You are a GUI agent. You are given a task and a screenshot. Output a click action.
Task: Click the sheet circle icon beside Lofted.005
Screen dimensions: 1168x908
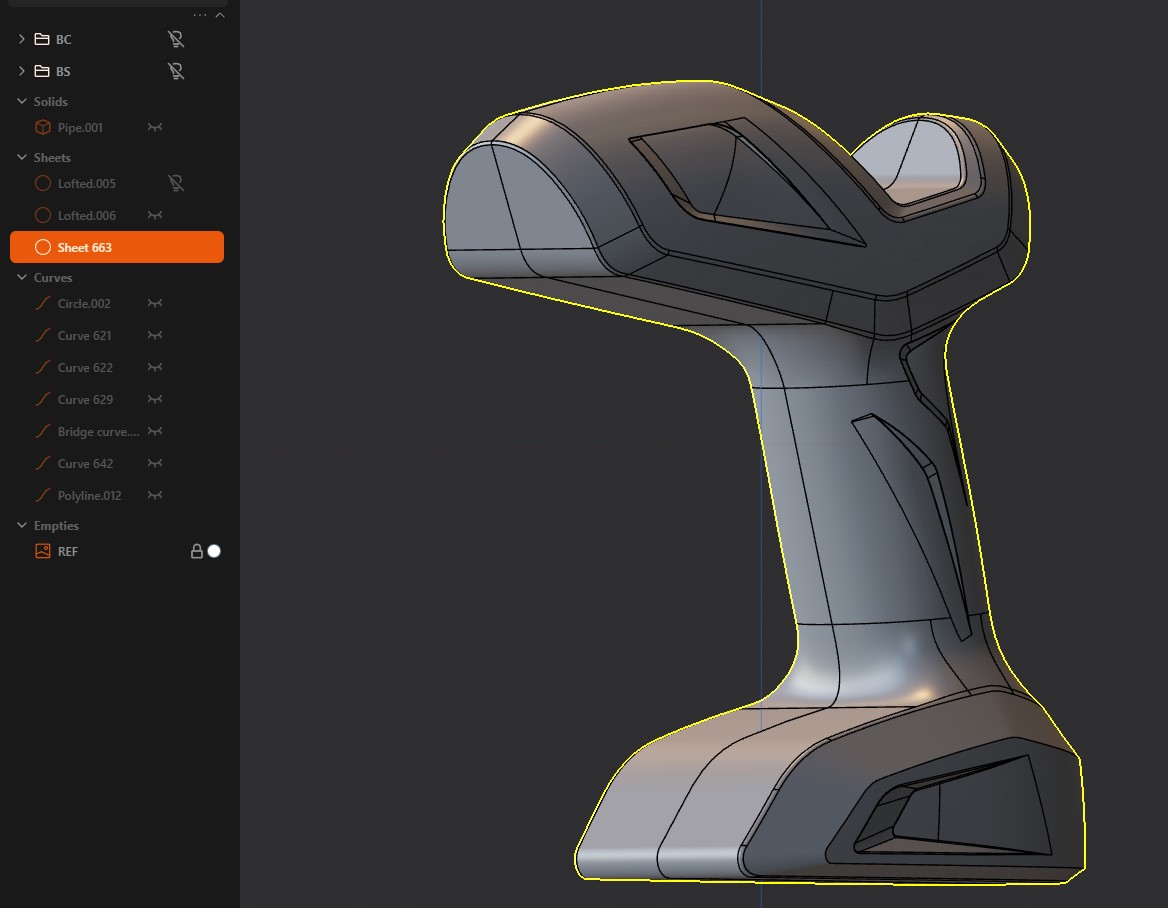coord(42,183)
